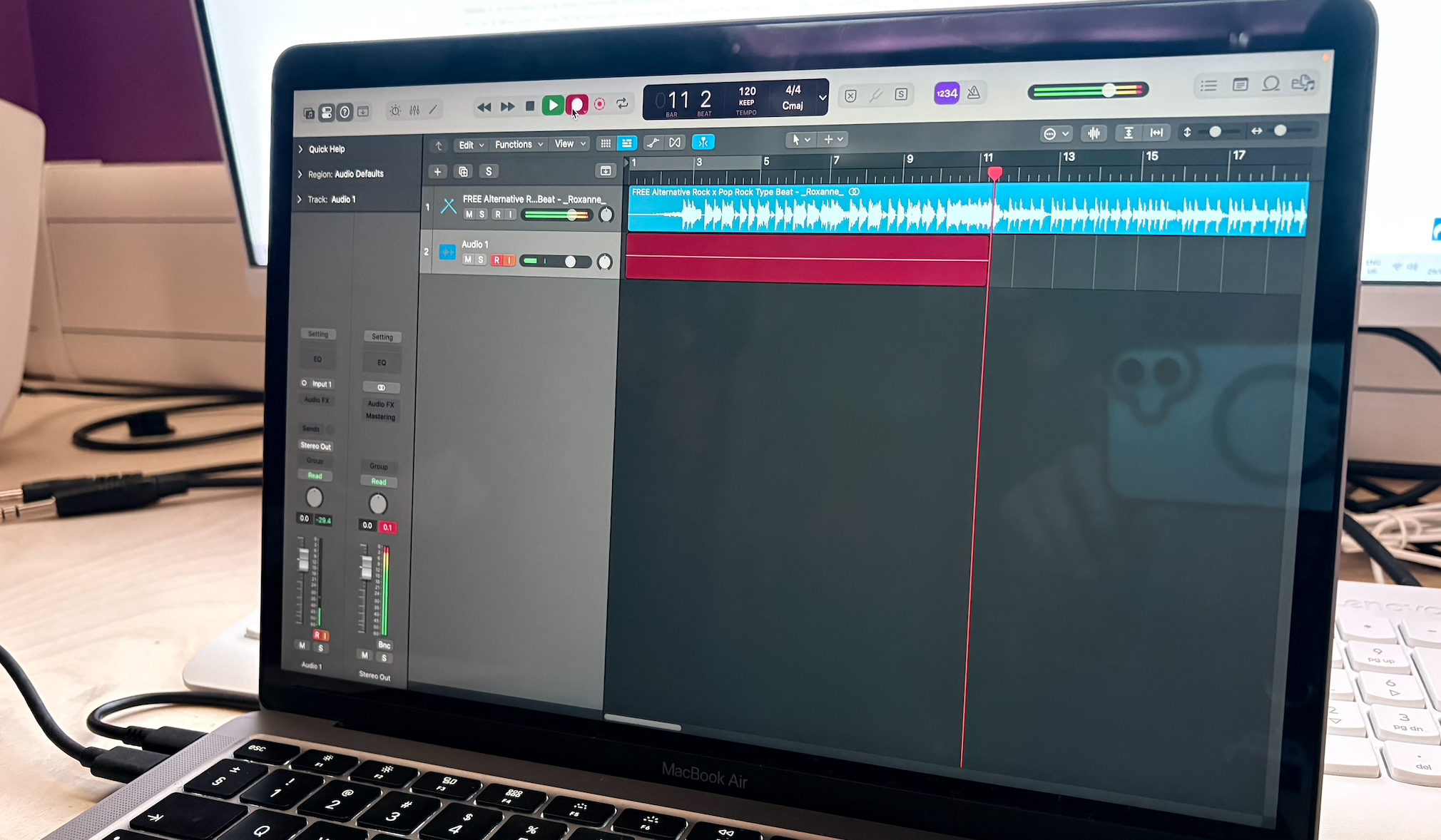The image size is (1441, 840).
Task: Open the Library panel icon
Action: pyautogui.click(x=309, y=113)
